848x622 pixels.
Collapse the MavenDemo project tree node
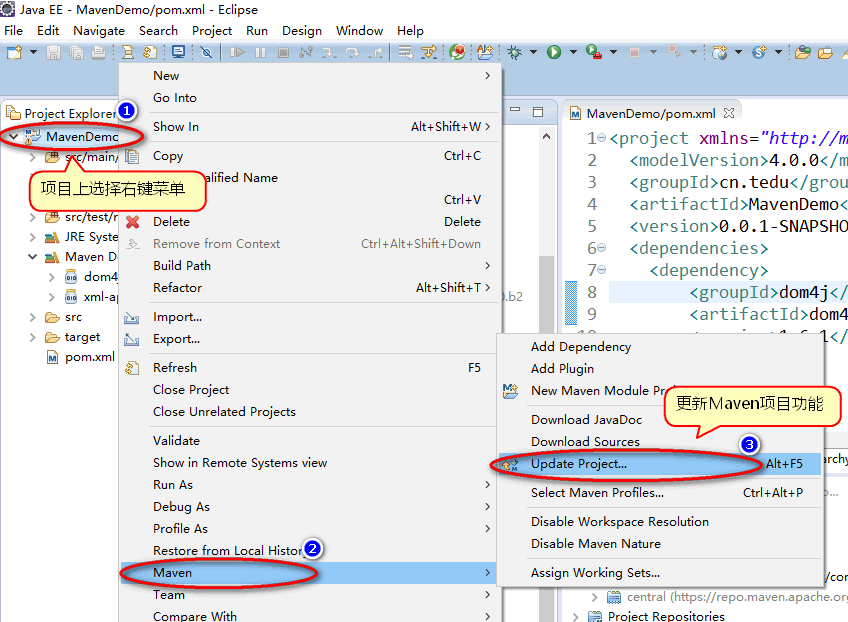click(13, 136)
